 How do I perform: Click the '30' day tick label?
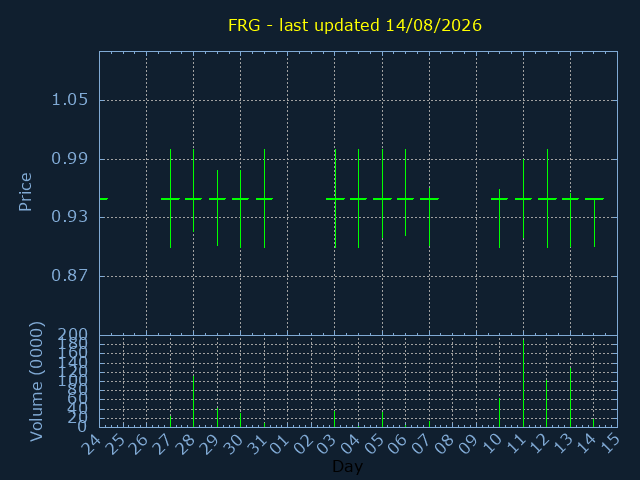pyautogui.click(x=233, y=444)
